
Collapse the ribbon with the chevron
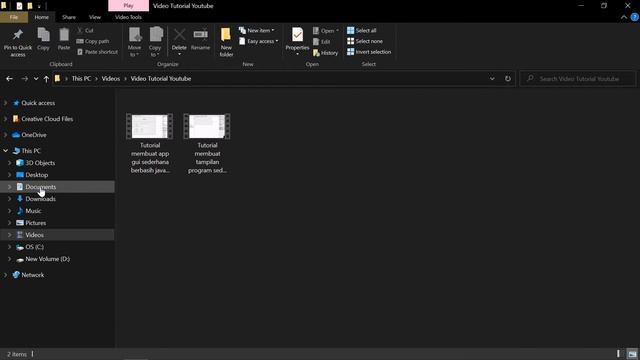point(624,17)
